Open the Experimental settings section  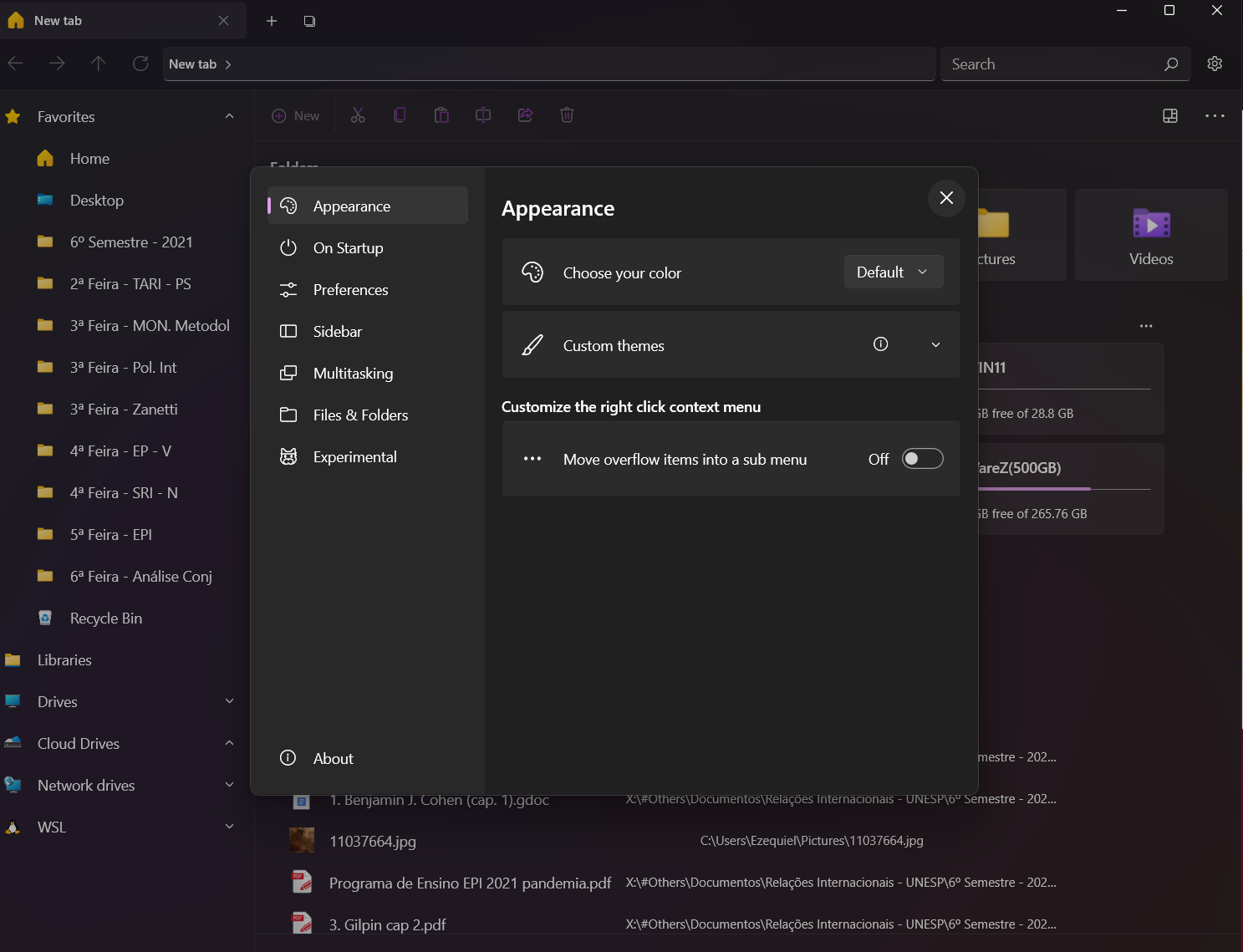(x=354, y=456)
